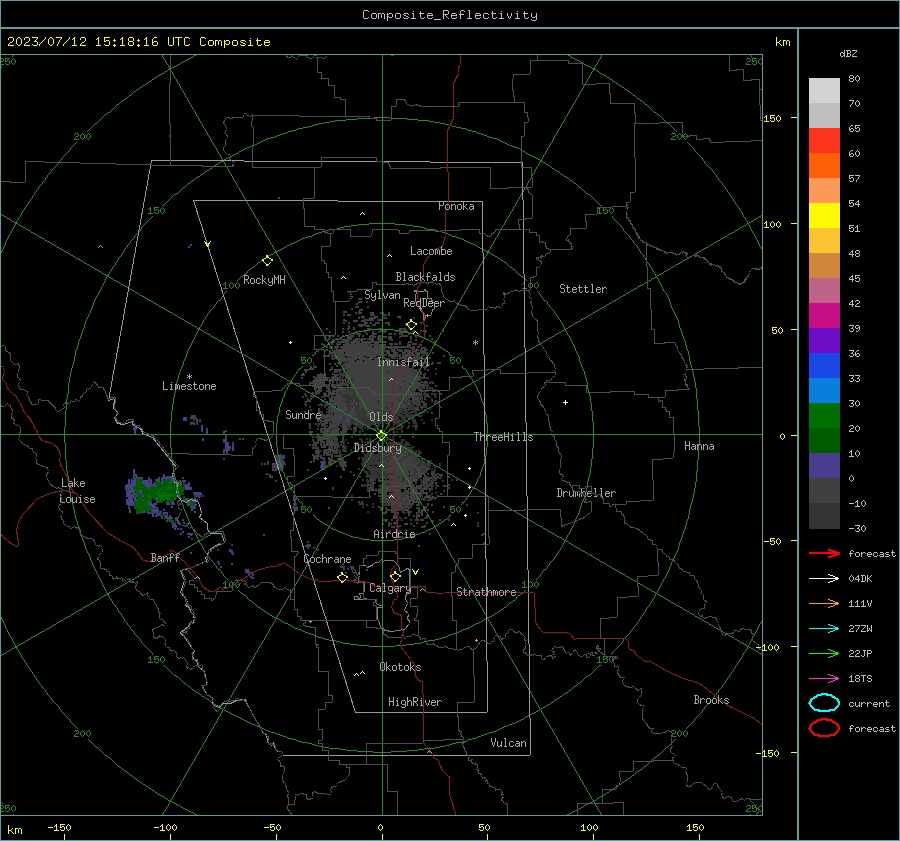900x841 pixels.
Task: Click the Drumheller town label
Action: (586, 493)
